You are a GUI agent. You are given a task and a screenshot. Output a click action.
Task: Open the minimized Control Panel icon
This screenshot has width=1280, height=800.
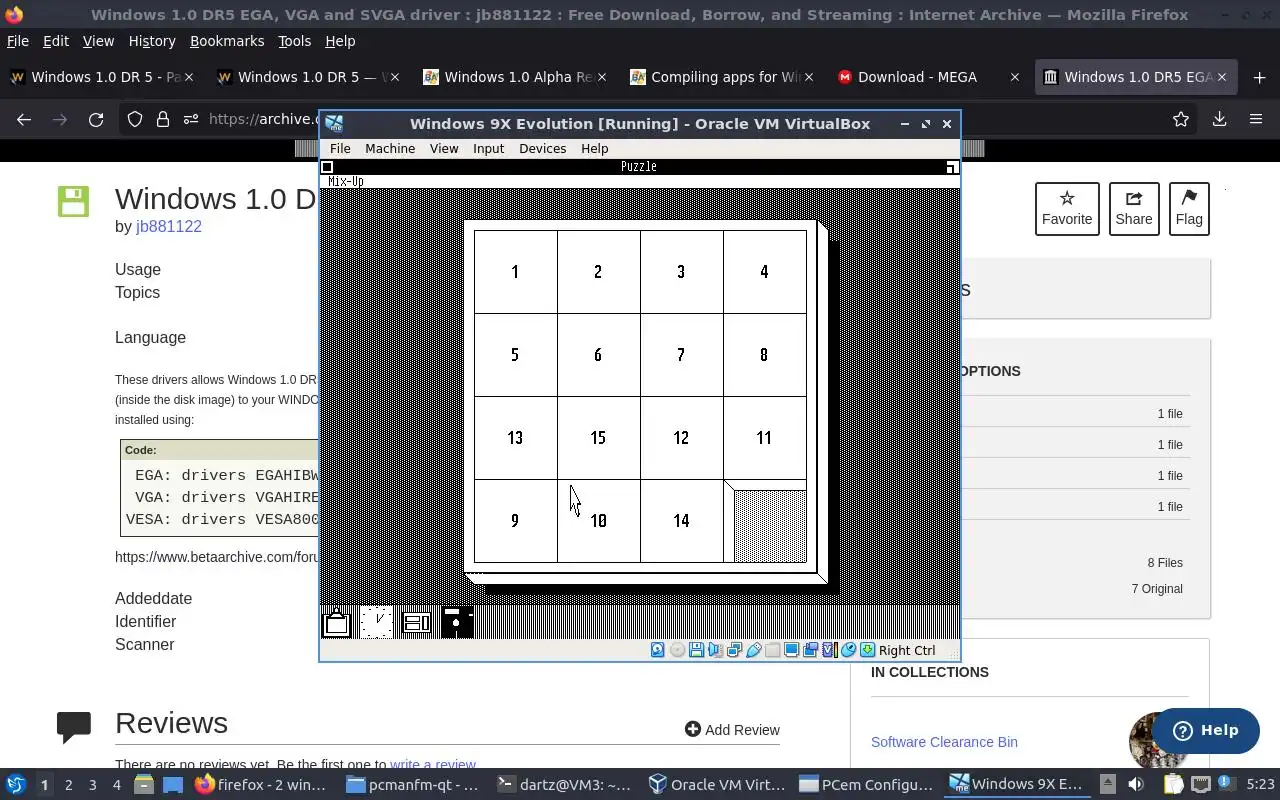[416, 622]
